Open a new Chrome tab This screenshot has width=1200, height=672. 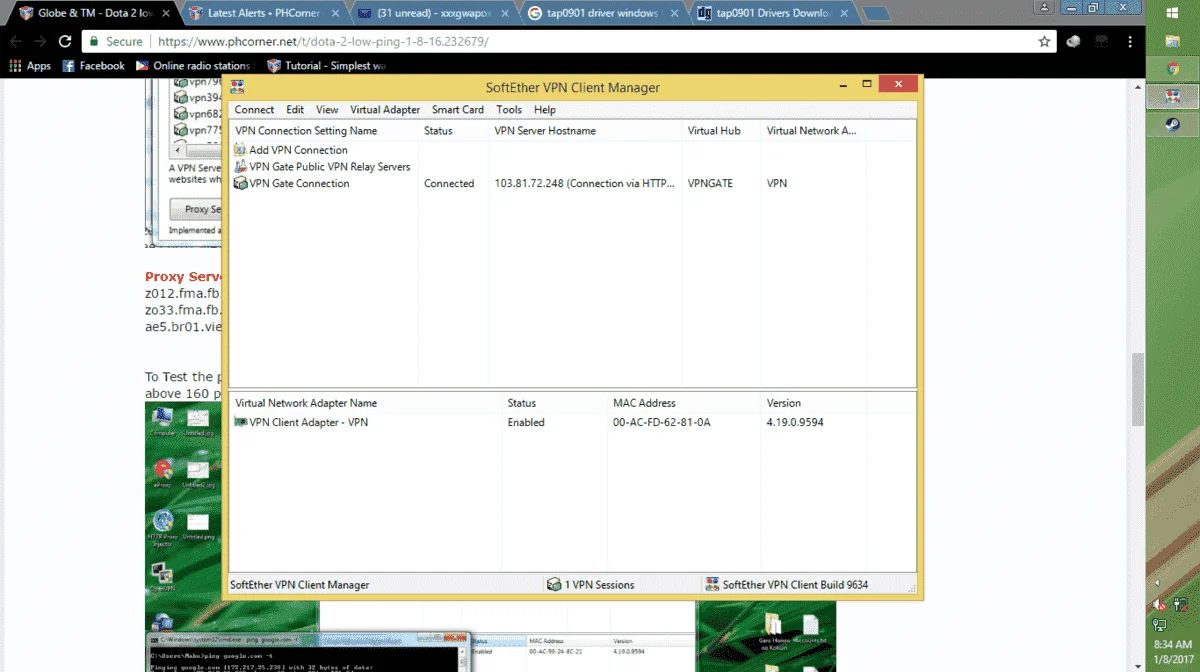coord(876,14)
